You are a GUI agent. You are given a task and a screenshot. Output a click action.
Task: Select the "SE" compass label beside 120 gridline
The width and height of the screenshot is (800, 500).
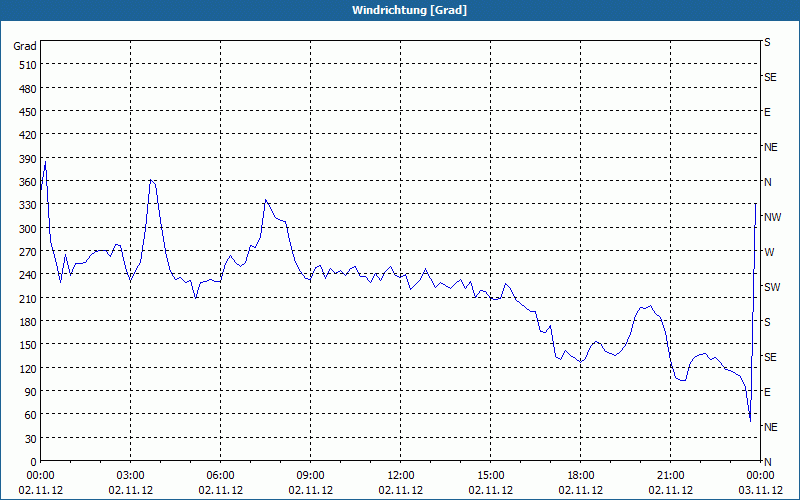click(770, 357)
